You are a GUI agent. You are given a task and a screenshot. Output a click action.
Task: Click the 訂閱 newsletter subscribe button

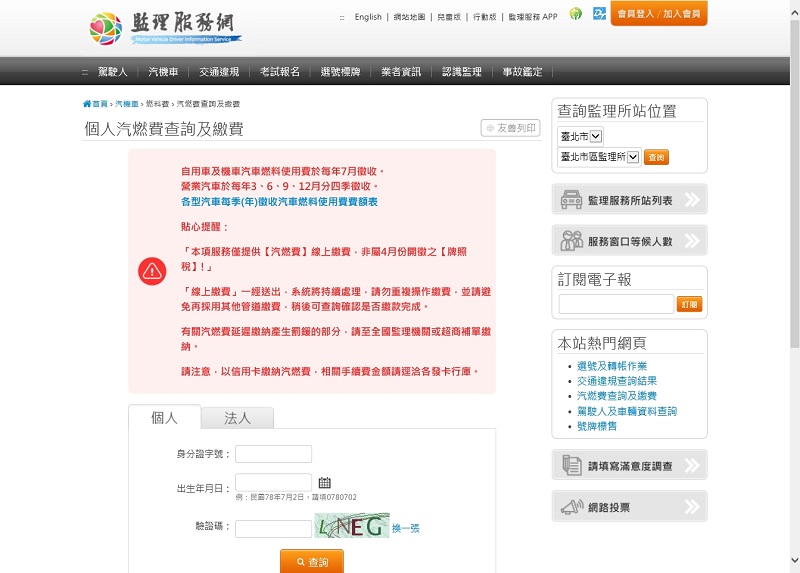pos(689,304)
